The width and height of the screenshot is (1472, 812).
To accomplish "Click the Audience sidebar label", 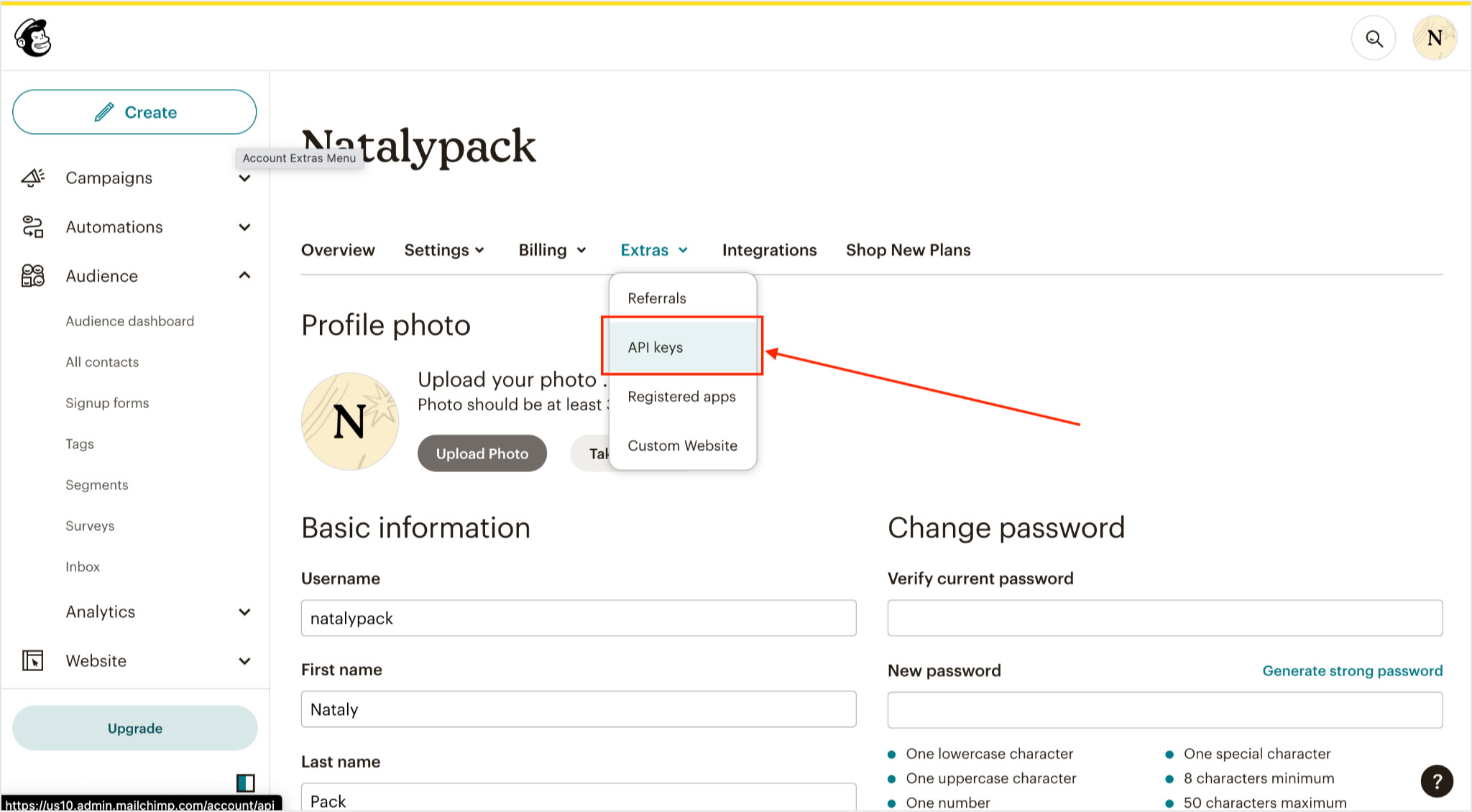I will point(102,276).
